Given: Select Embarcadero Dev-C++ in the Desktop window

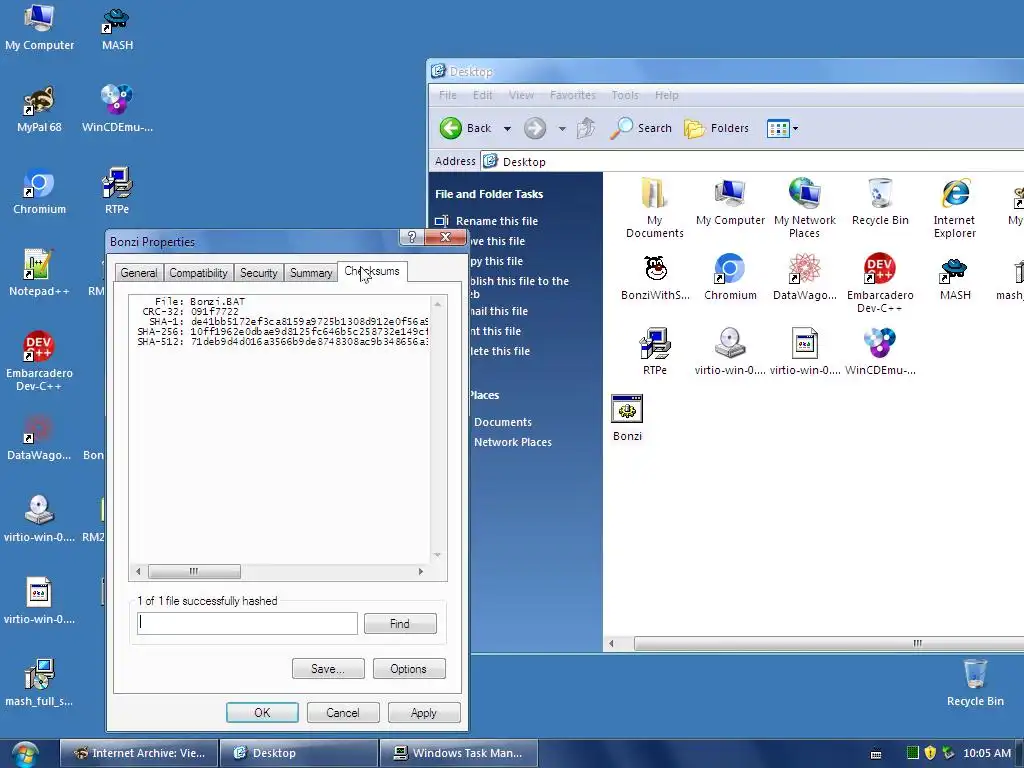Looking at the screenshot, I should [880, 283].
